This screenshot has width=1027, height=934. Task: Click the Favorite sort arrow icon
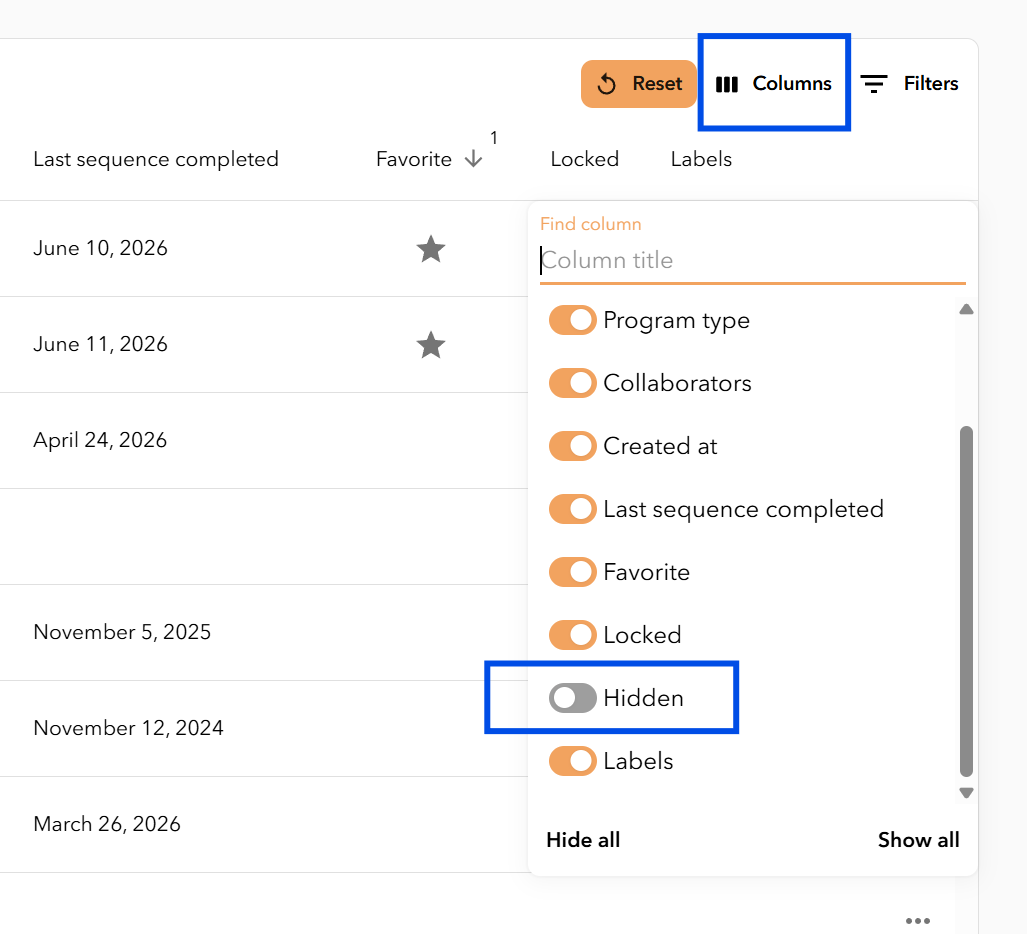pos(473,159)
